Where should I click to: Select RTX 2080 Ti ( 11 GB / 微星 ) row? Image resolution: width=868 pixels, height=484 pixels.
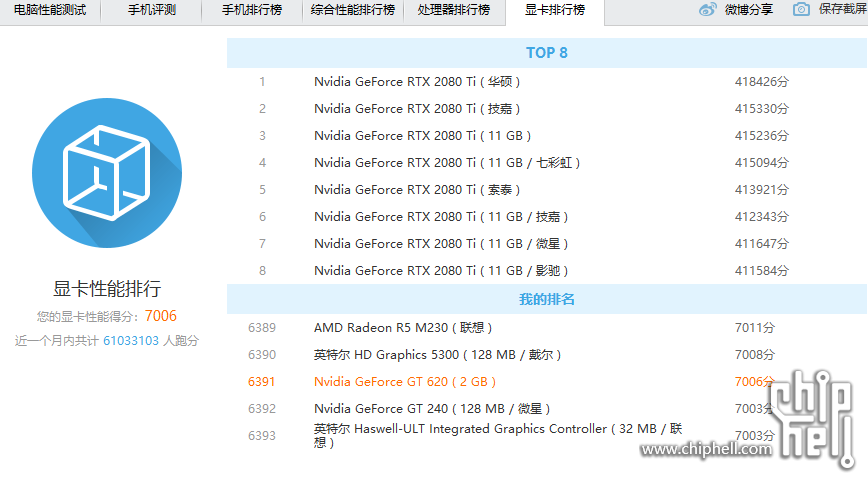(547, 244)
